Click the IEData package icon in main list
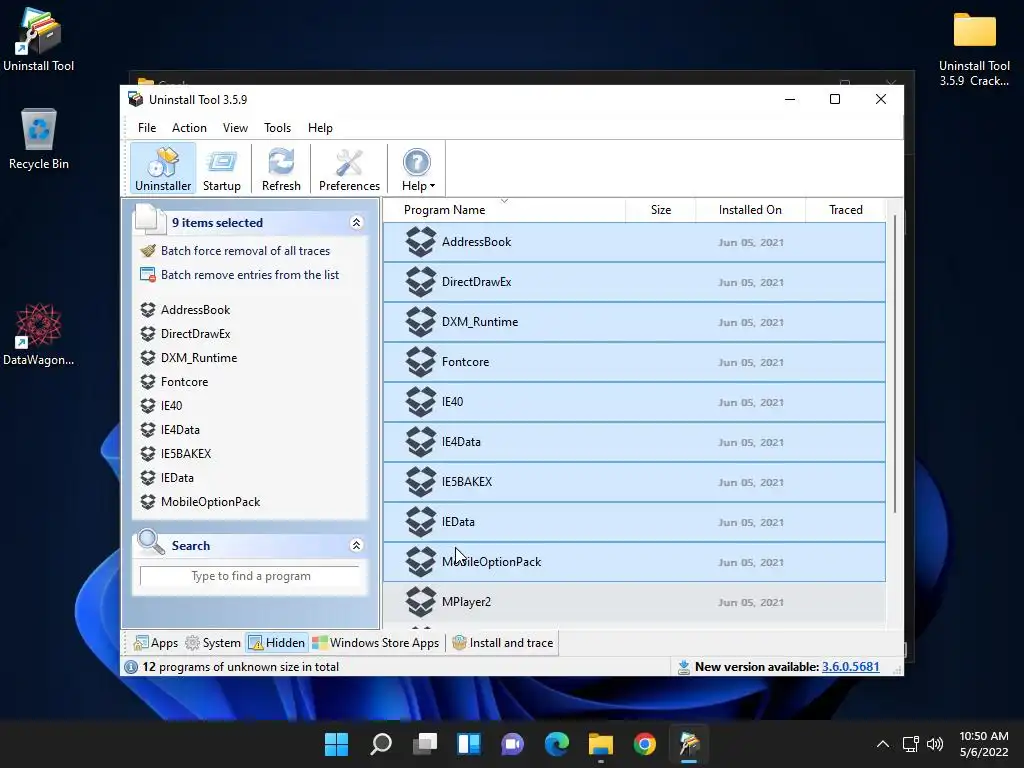This screenshot has width=1024, height=768. pyautogui.click(x=421, y=522)
